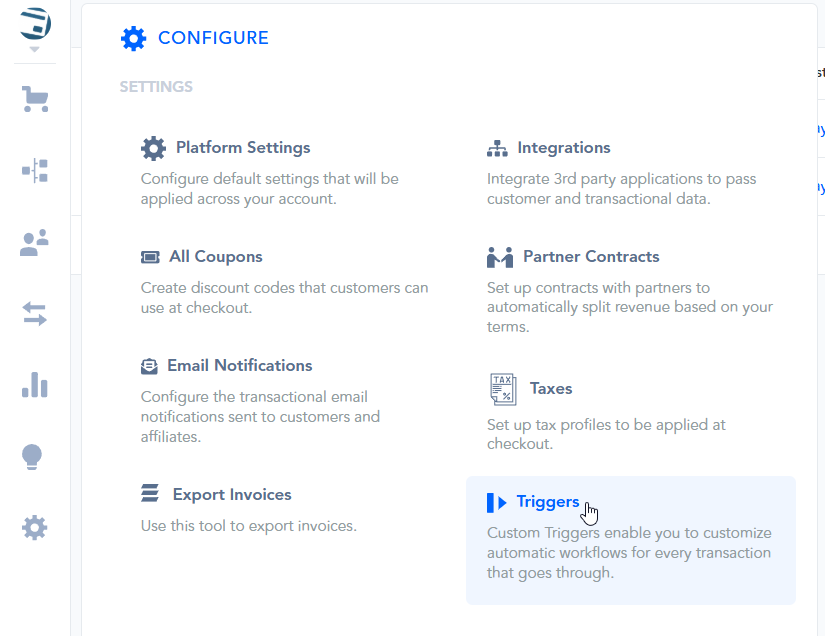
Task: Open the Taxes settings
Action: click(x=550, y=389)
